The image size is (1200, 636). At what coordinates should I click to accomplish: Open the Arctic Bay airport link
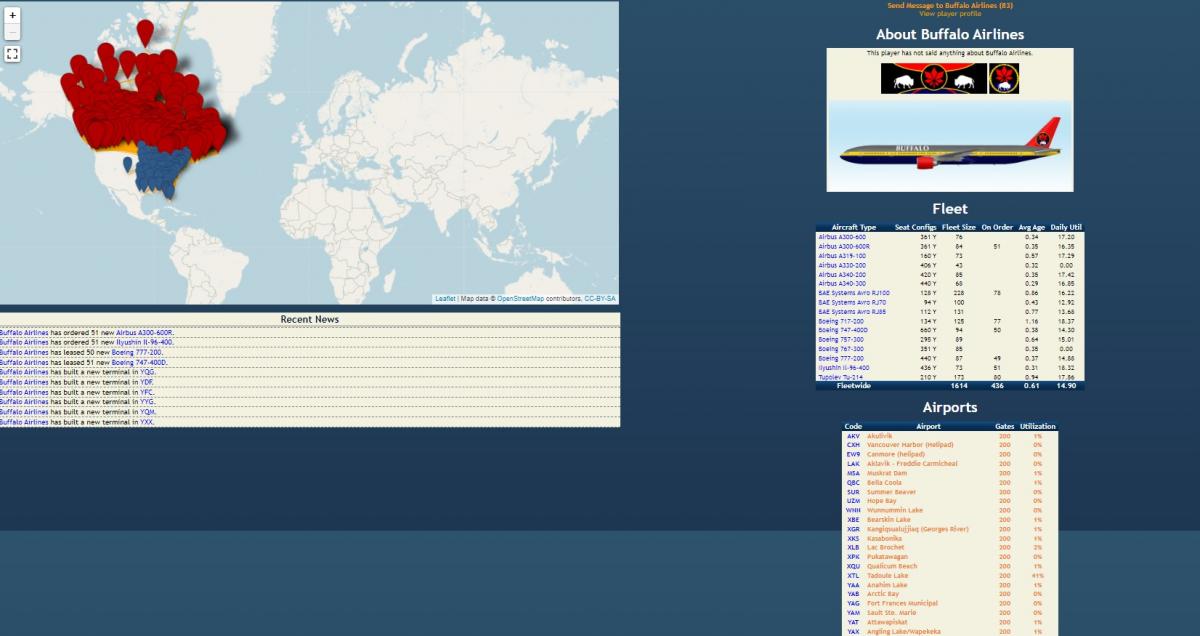[884, 594]
